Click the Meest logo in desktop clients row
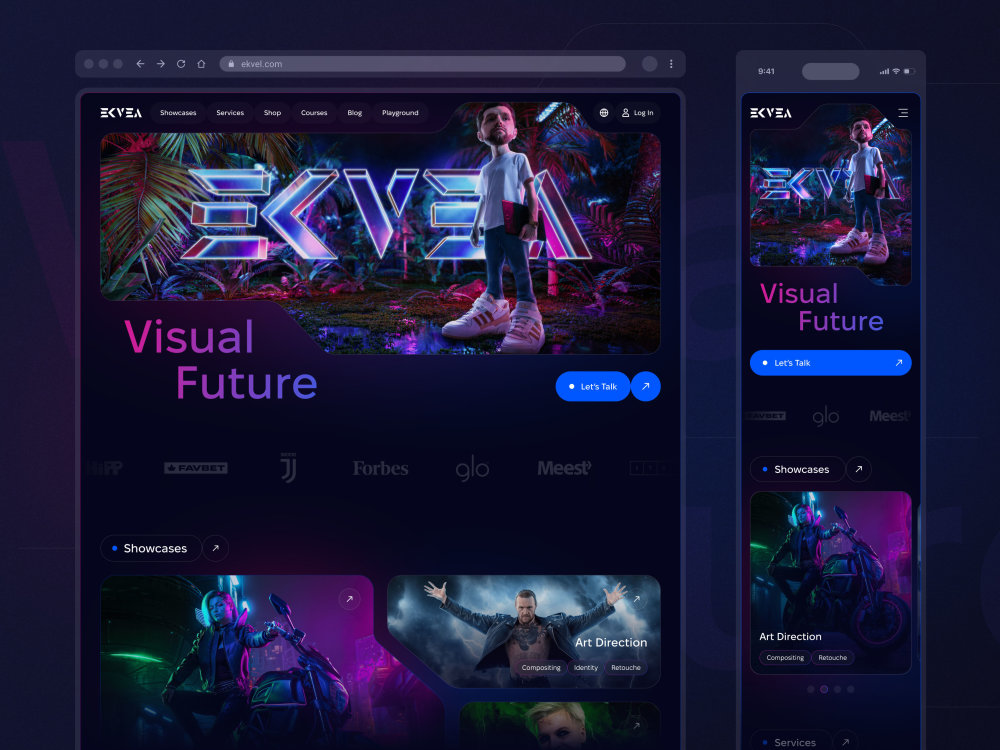This screenshot has height=750, width=1000. 564,468
